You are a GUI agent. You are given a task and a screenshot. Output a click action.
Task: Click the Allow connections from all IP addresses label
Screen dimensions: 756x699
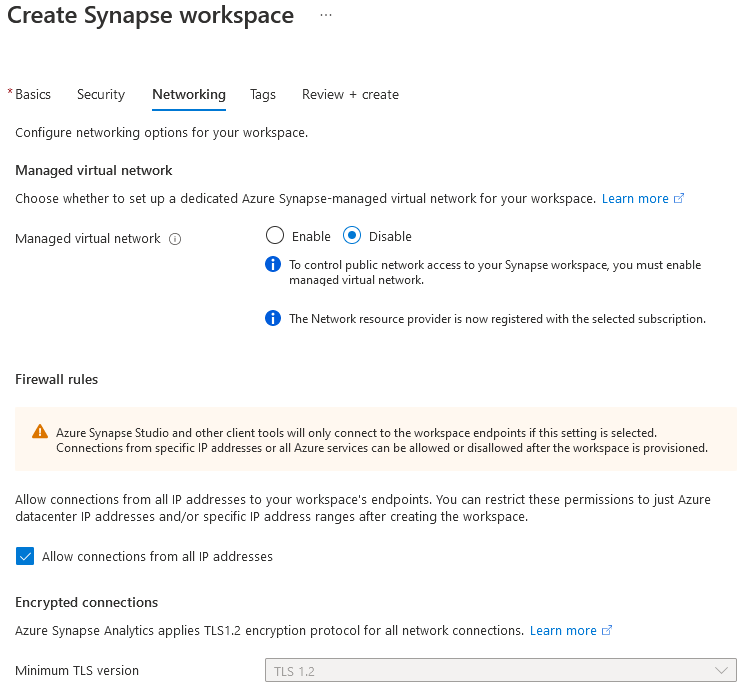pos(157,556)
